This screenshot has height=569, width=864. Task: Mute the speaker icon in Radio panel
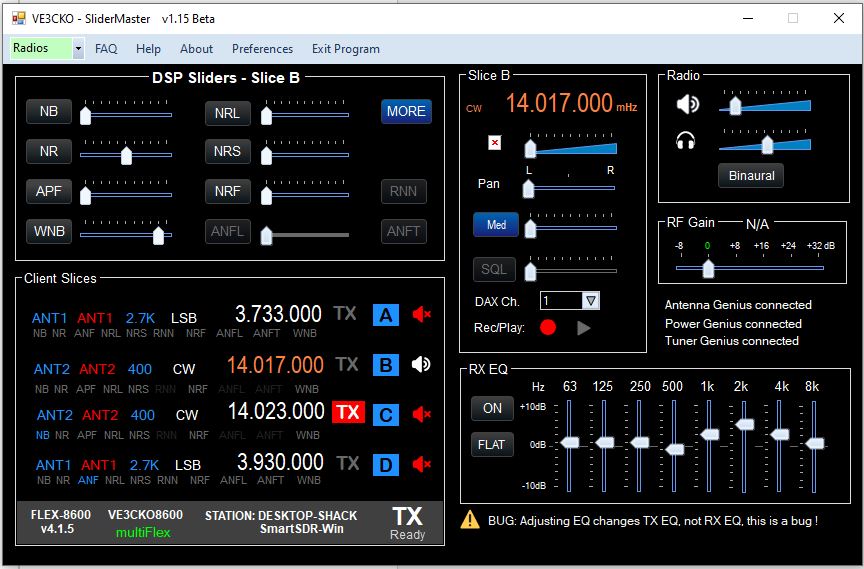pyautogui.click(x=687, y=104)
